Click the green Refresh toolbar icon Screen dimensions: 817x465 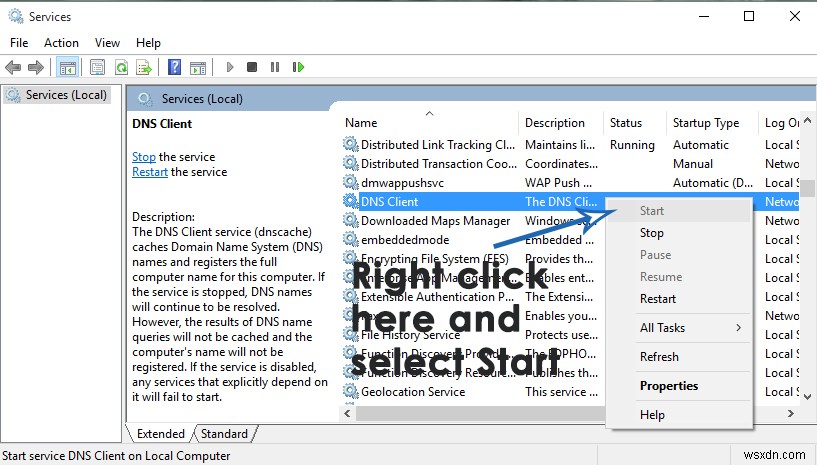[x=121, y=67]
